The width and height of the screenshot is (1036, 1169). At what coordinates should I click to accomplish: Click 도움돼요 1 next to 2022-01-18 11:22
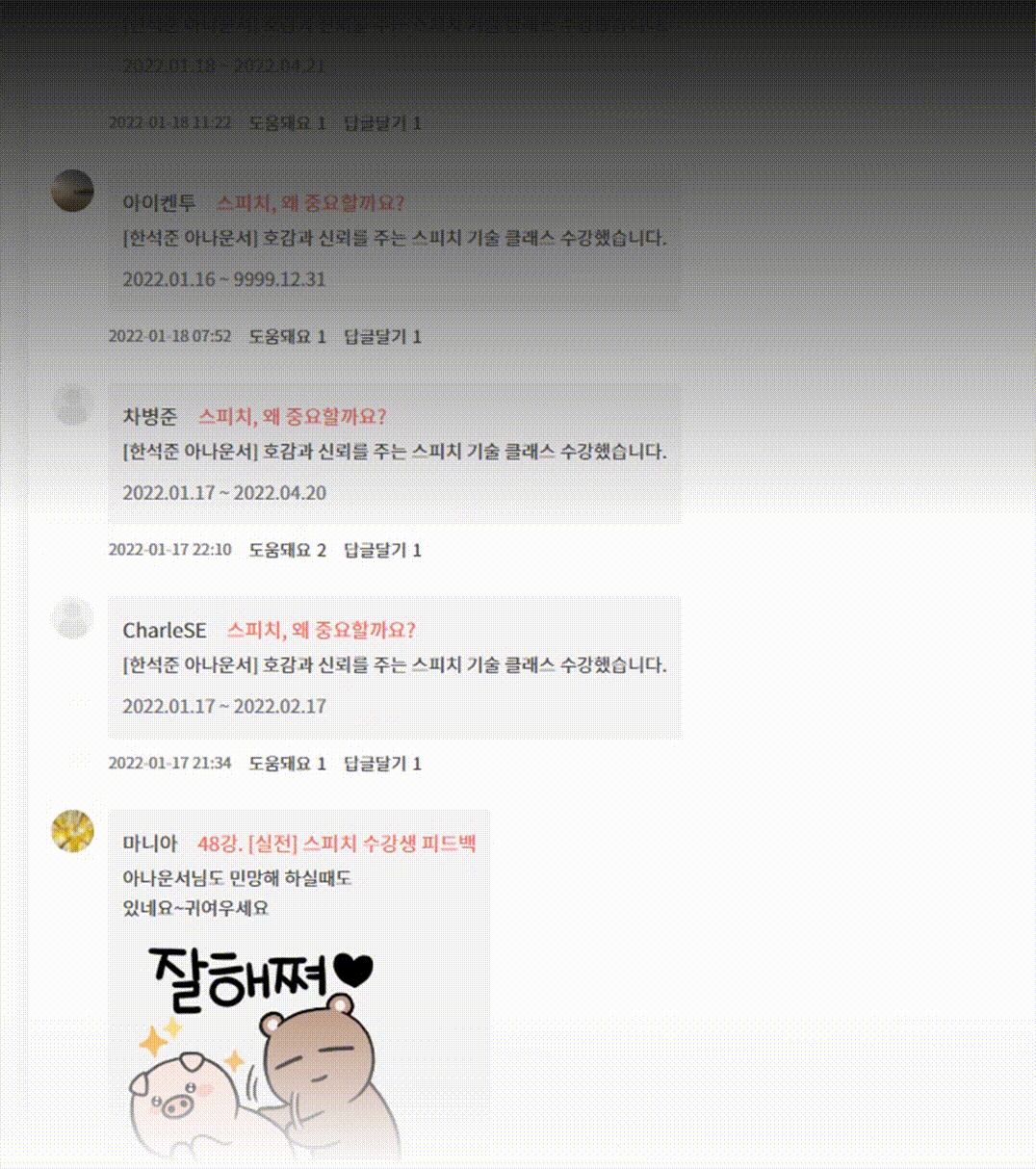point(287,123)
